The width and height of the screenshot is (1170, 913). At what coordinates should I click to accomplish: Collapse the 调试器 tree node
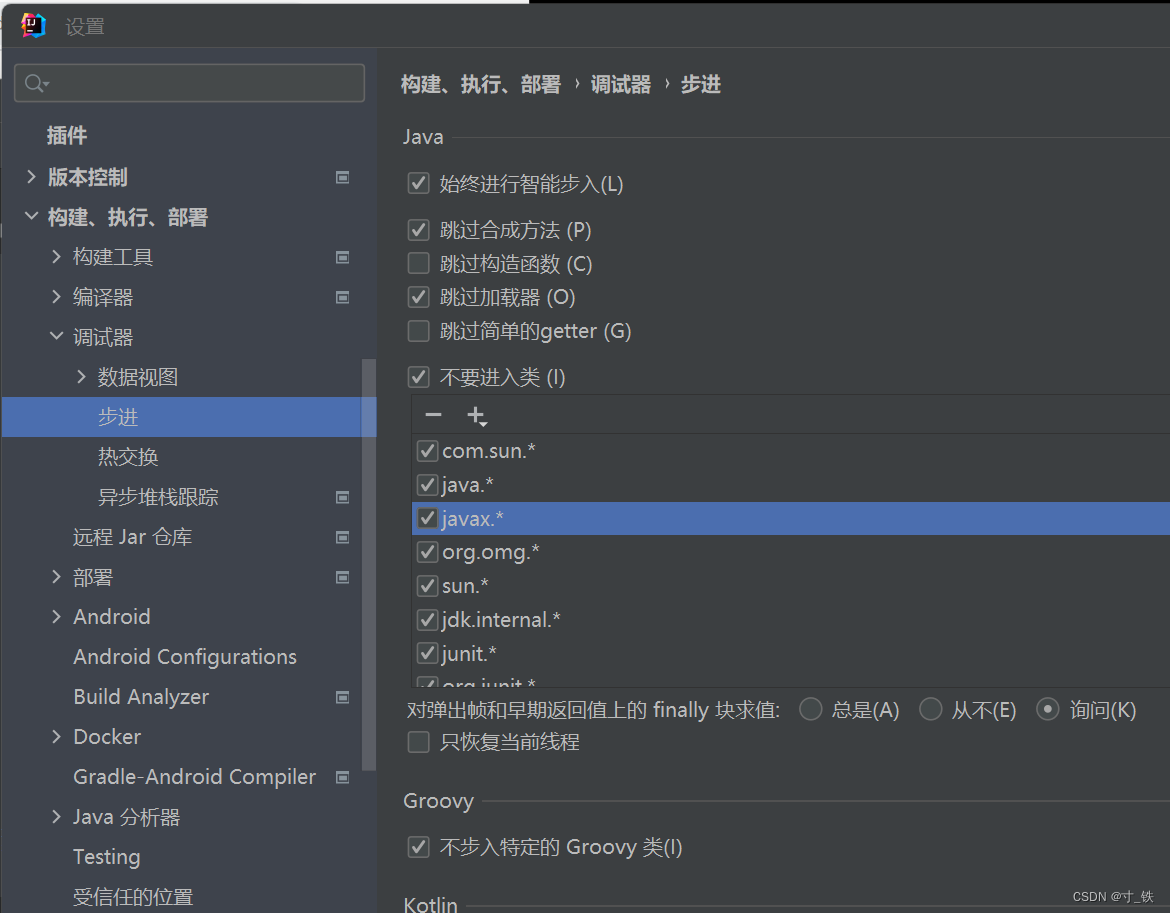point(56,336)
